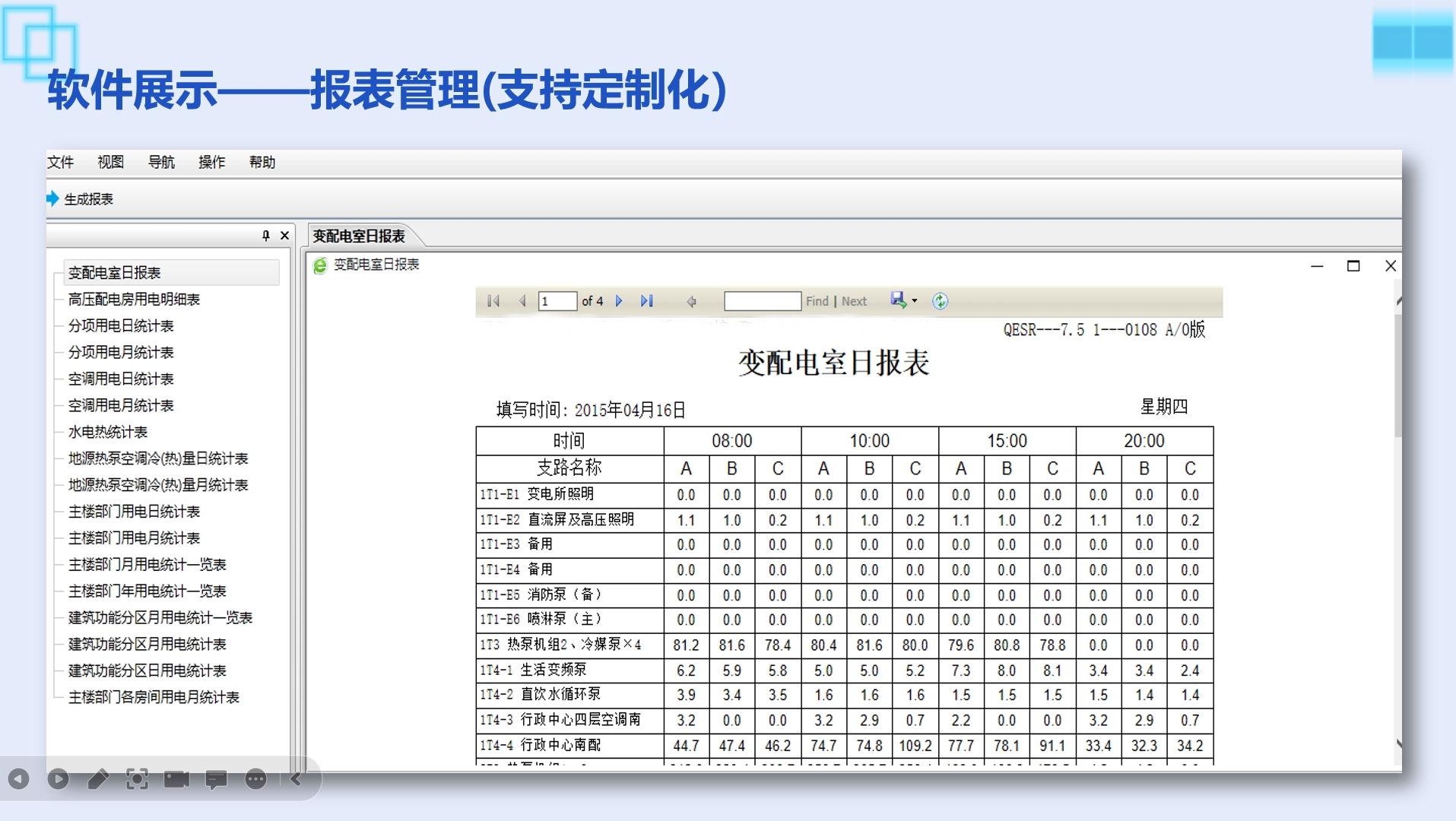Open slideshow more options icon
Screen dimensions: 1456x821
pos(256,779)
